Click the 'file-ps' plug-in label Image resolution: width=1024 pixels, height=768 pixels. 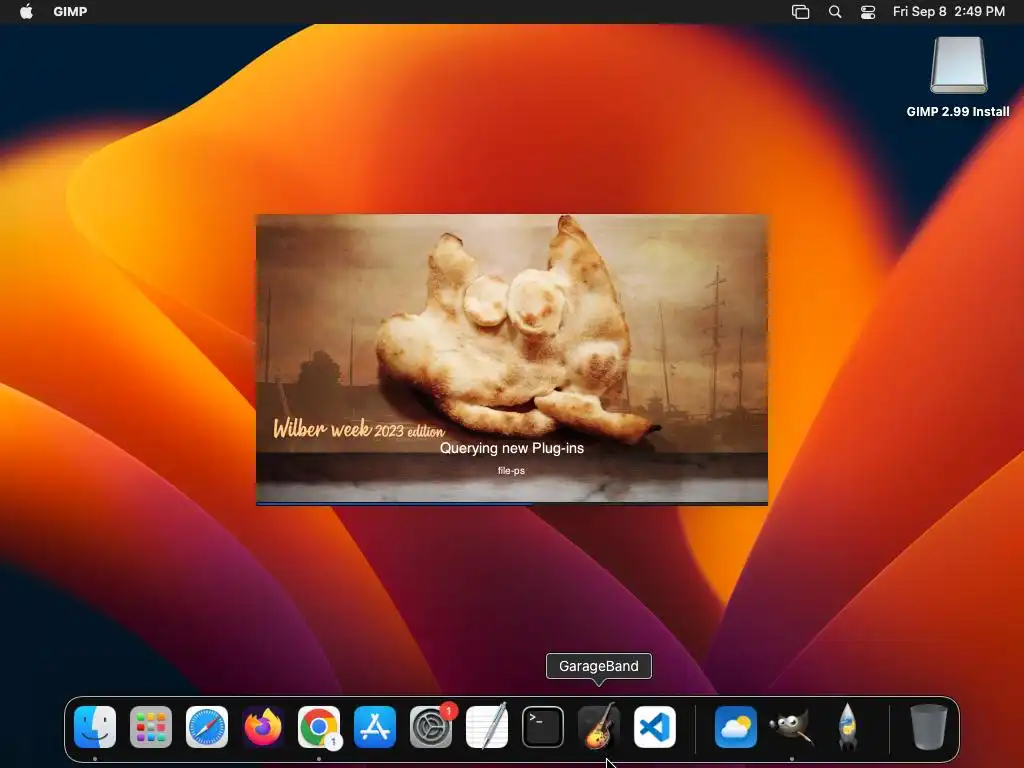[x=511, y=470]
